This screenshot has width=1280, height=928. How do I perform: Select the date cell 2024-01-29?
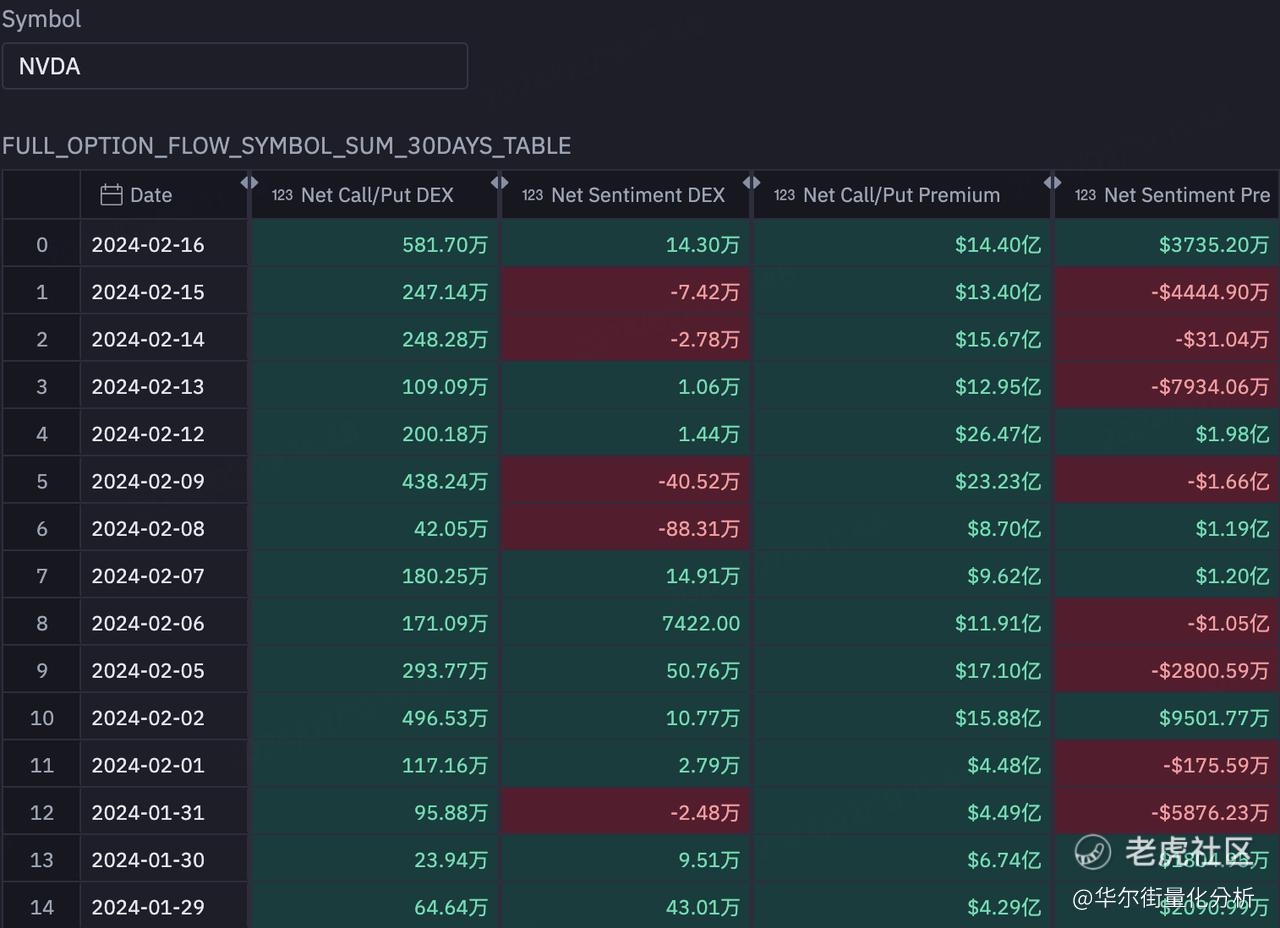coord(164,907)
